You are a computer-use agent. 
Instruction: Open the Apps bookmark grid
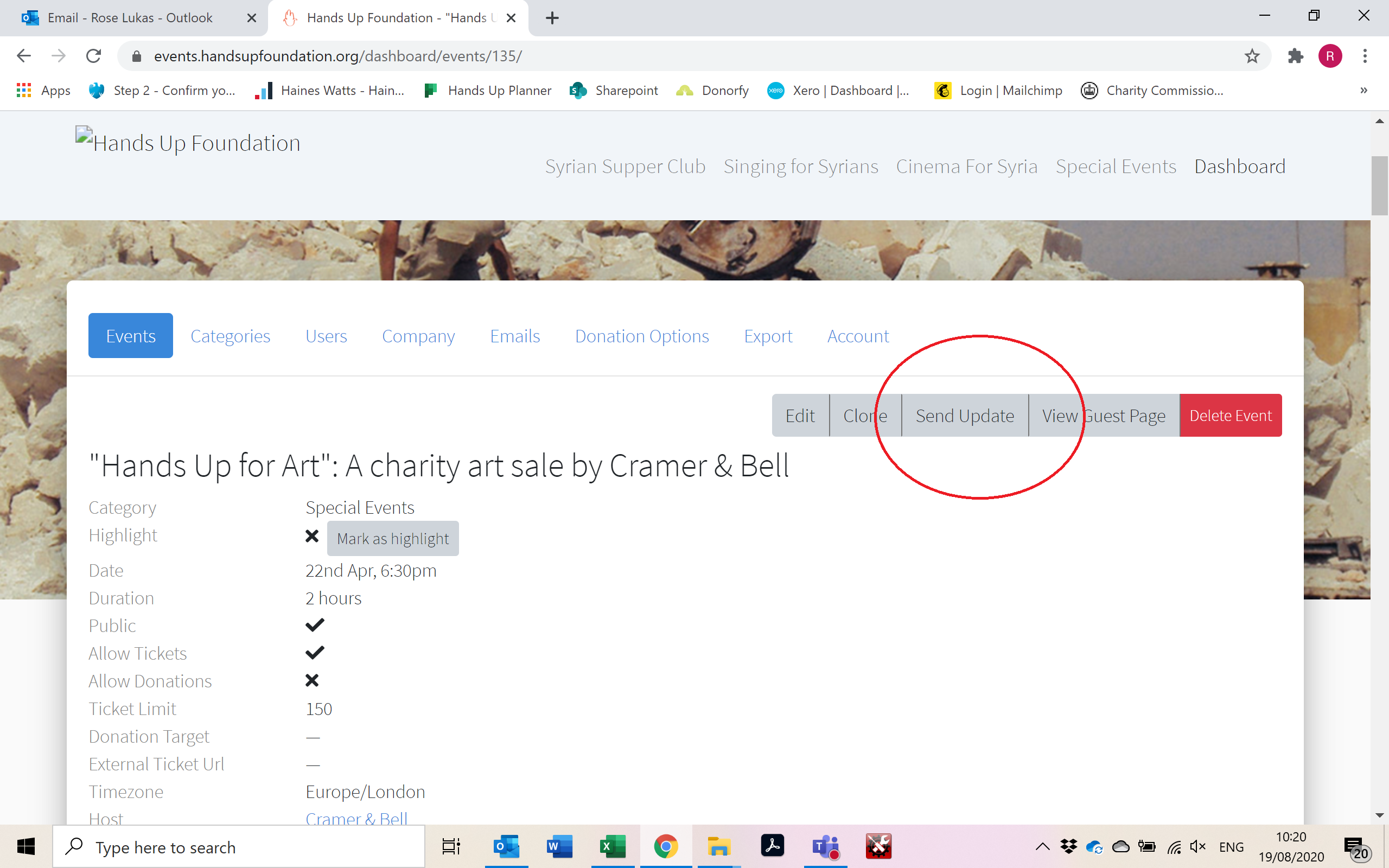pos(43,90)
